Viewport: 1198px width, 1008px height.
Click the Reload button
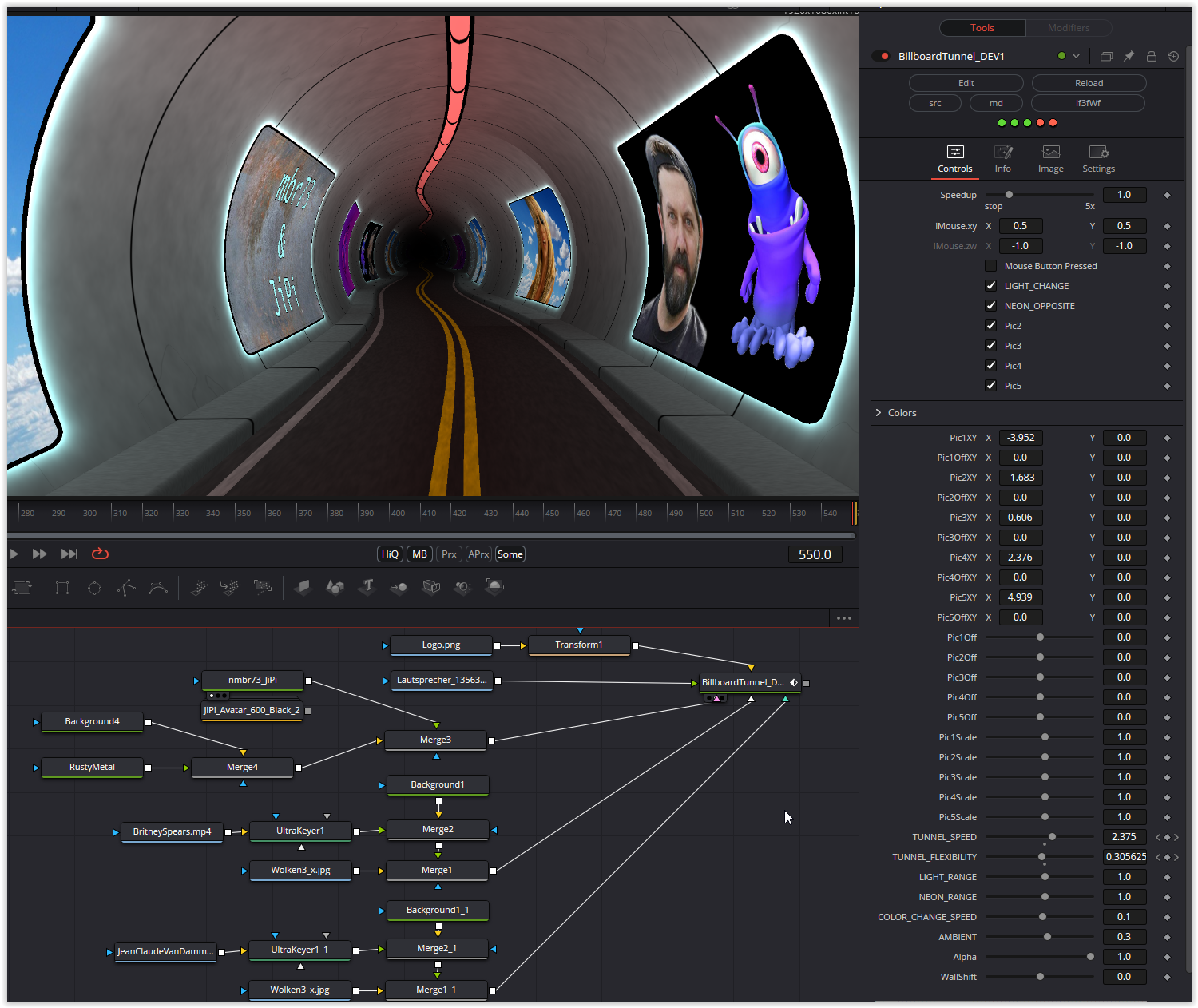[x=1089, y=83]
